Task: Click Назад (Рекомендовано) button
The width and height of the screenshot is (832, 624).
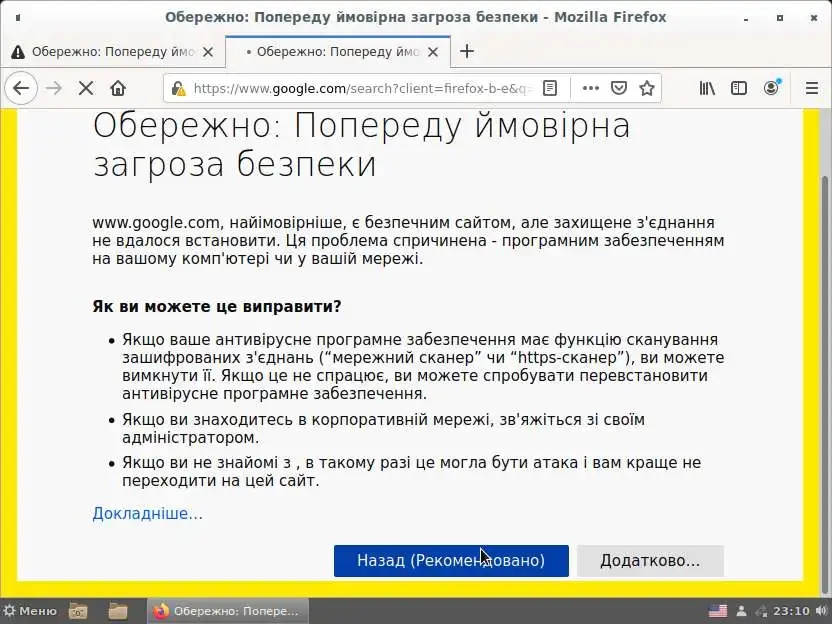Action: click(x=451, y=561)
